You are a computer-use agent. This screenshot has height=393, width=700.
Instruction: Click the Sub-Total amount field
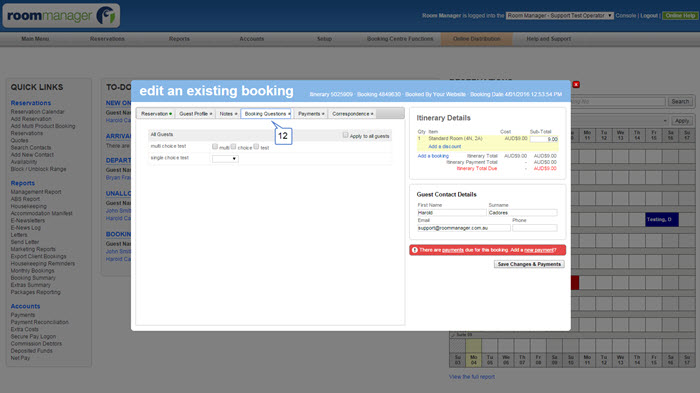click(544, 139)
